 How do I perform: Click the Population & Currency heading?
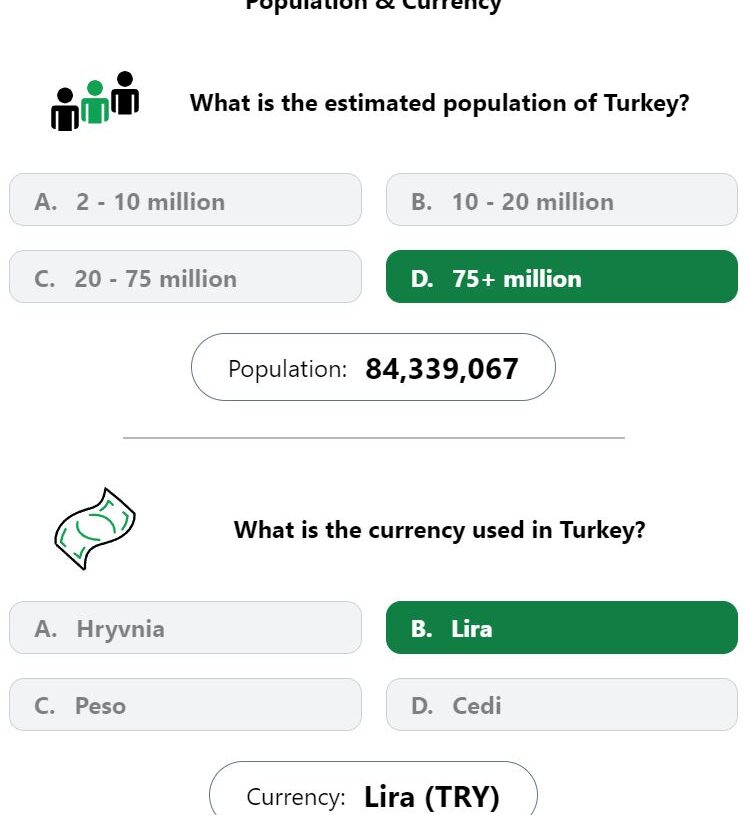pos(373,5)
